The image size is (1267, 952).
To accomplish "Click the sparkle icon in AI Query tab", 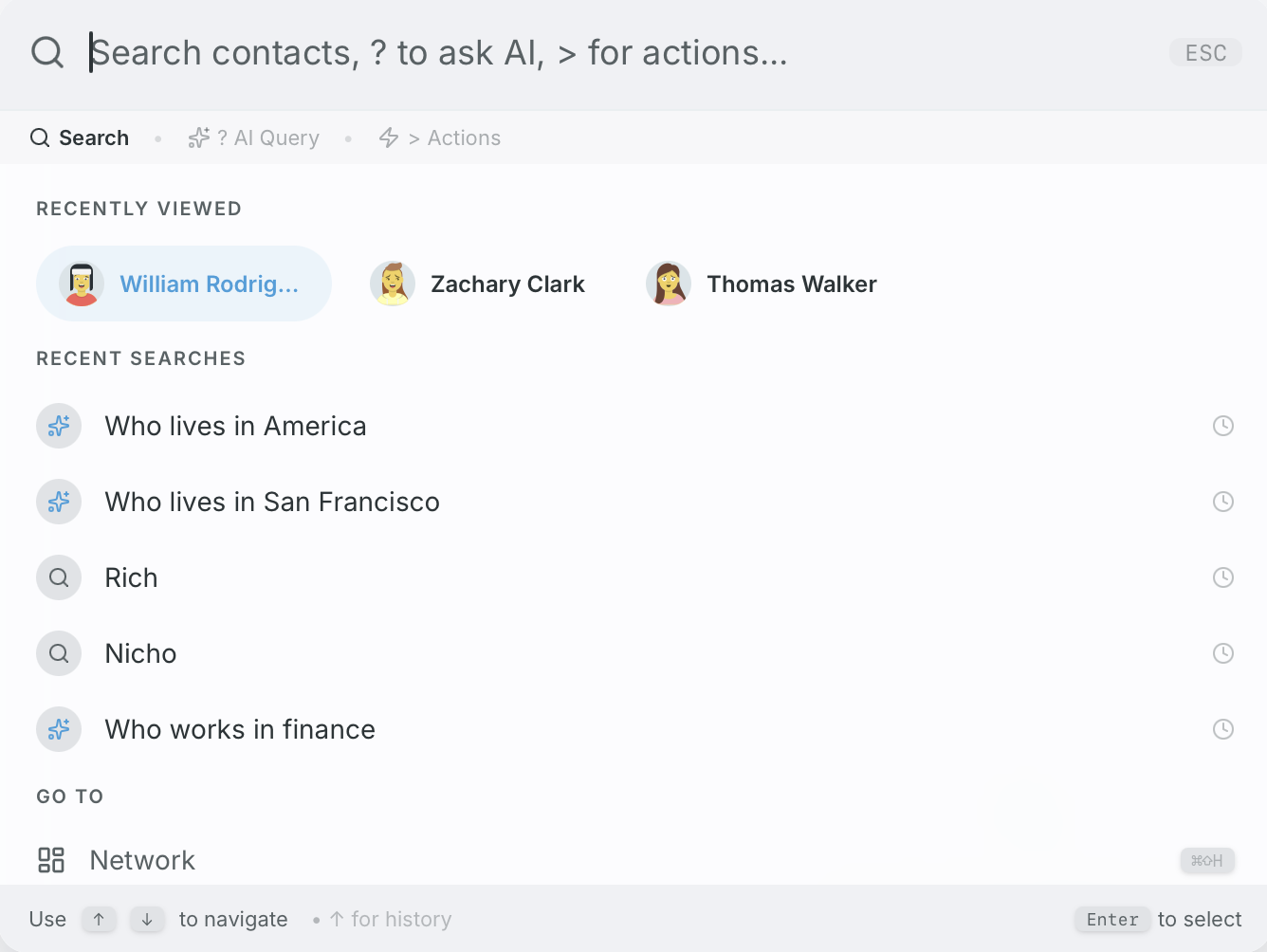I will point(199,137).
